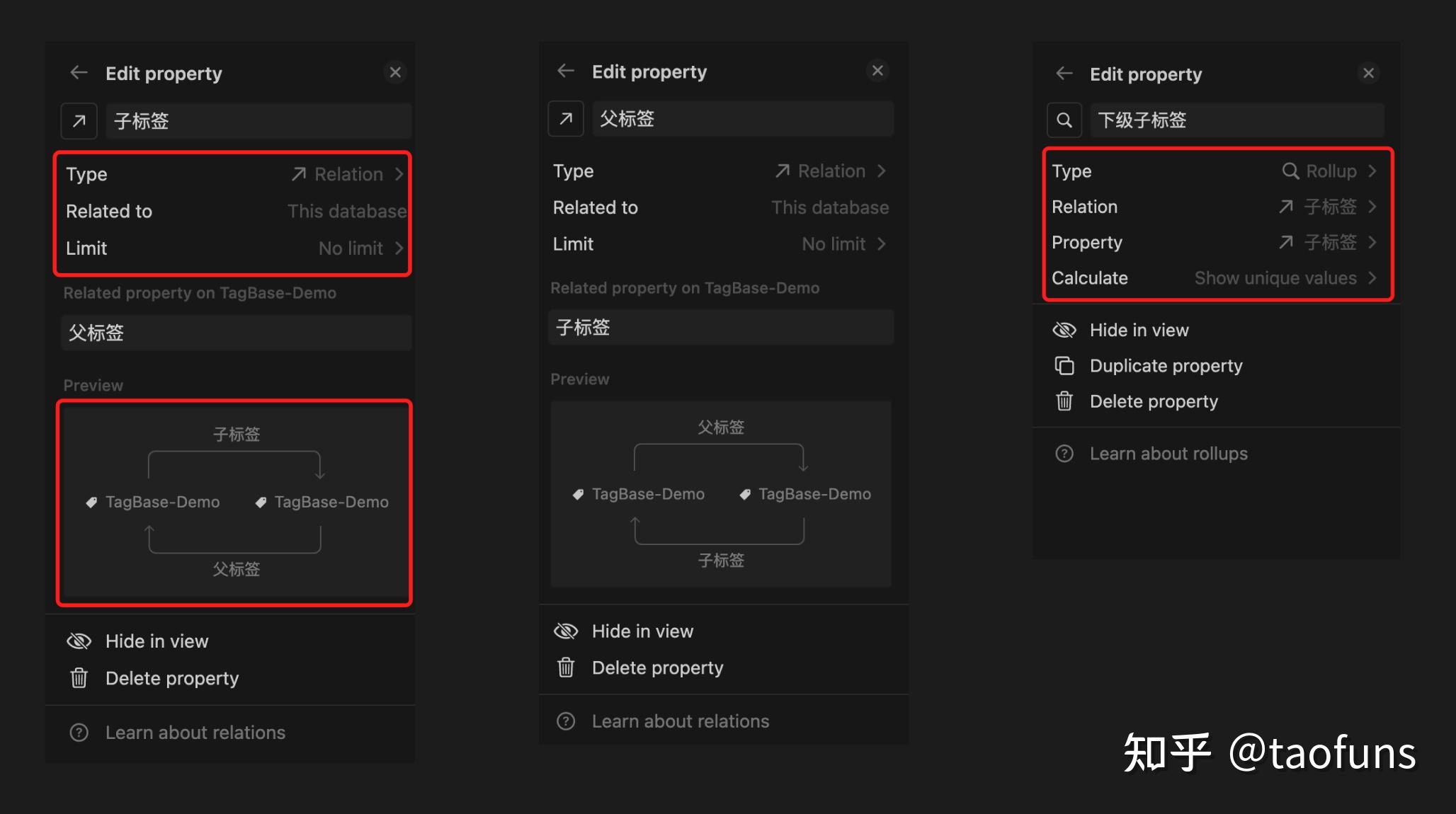Close the 父标签 edit property panel
This screenshot has width=1456, height=814.
[877, 70]
